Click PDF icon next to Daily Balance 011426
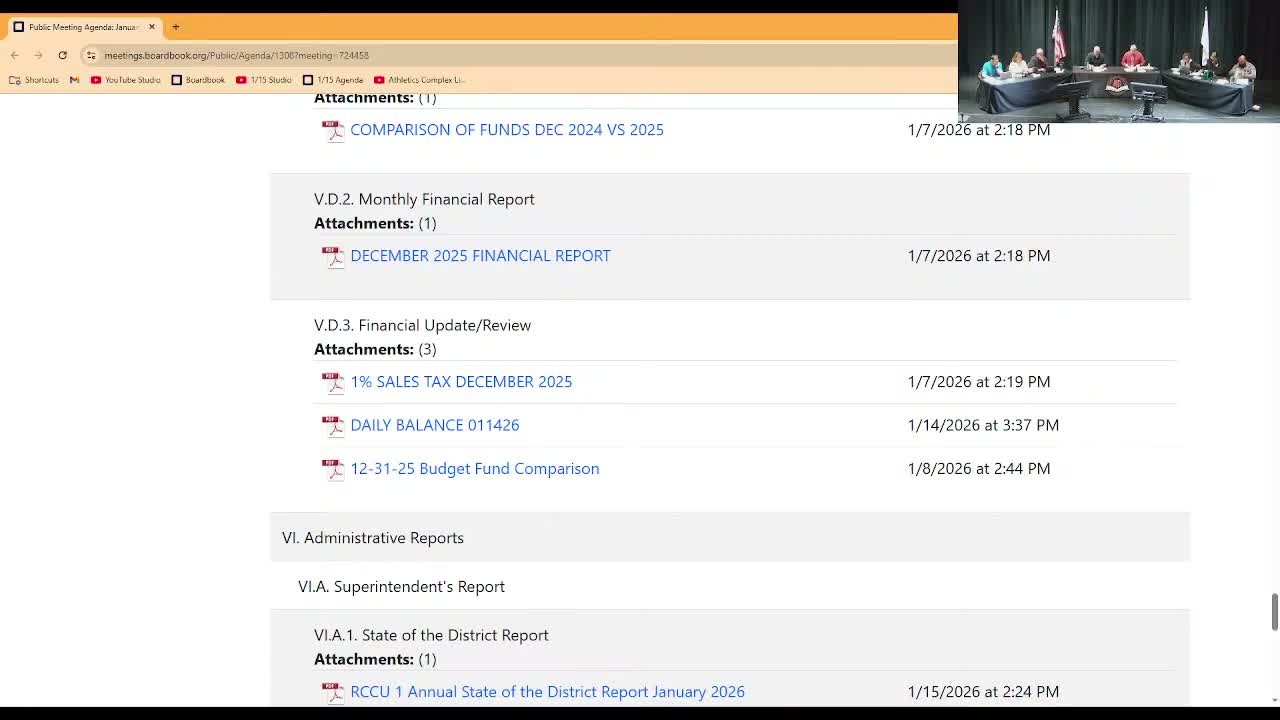The width and height of the screenshot is (1280, 720). pyautogui.click(x=333, y=426)
